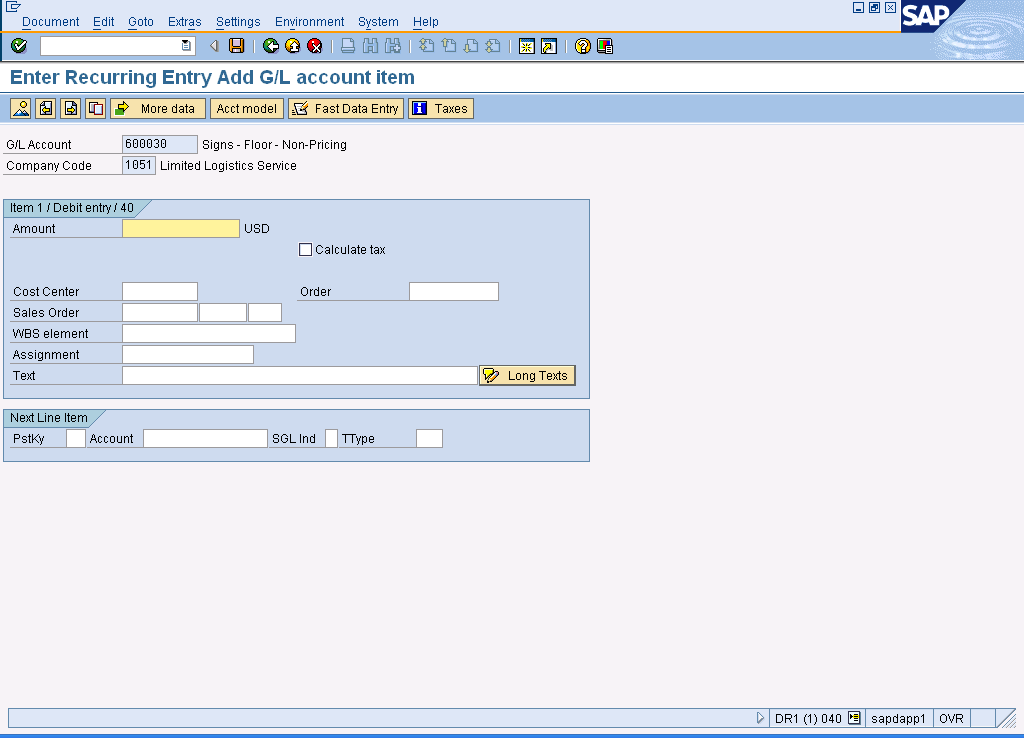Click the red Cancel icon
The width and height of the screenshot is (1024, 738).
click(x=315, y=46)
